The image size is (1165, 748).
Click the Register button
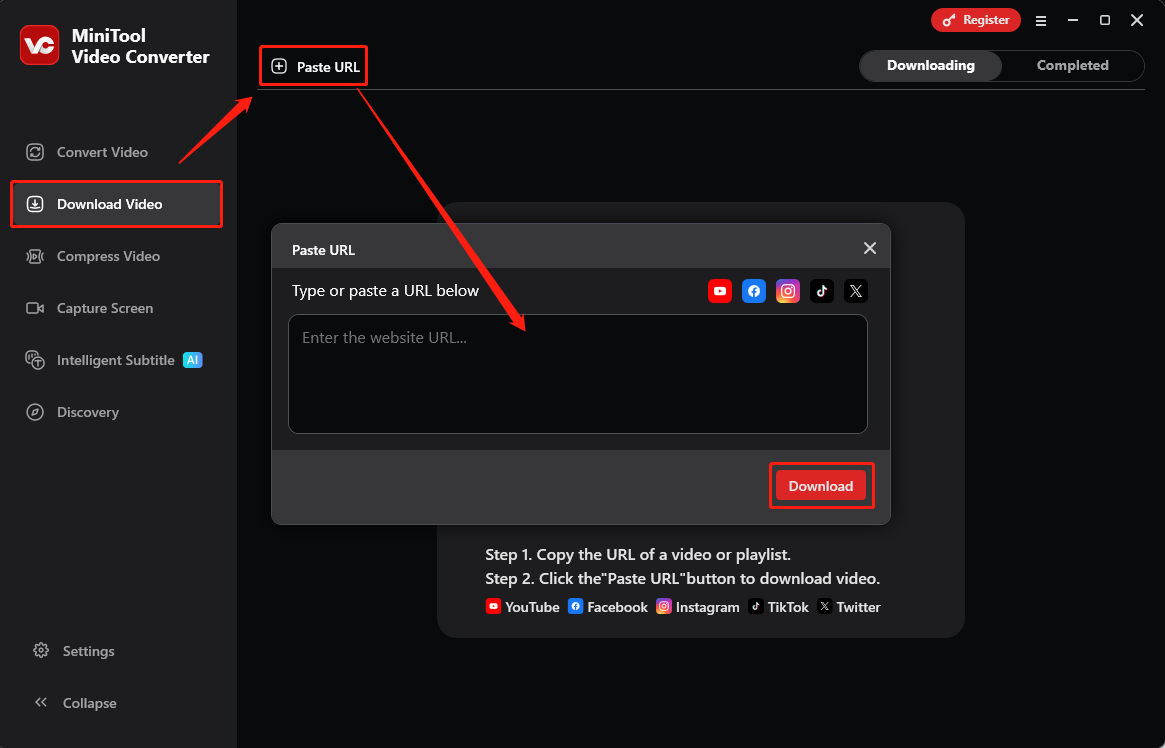[x=975, y=19]
